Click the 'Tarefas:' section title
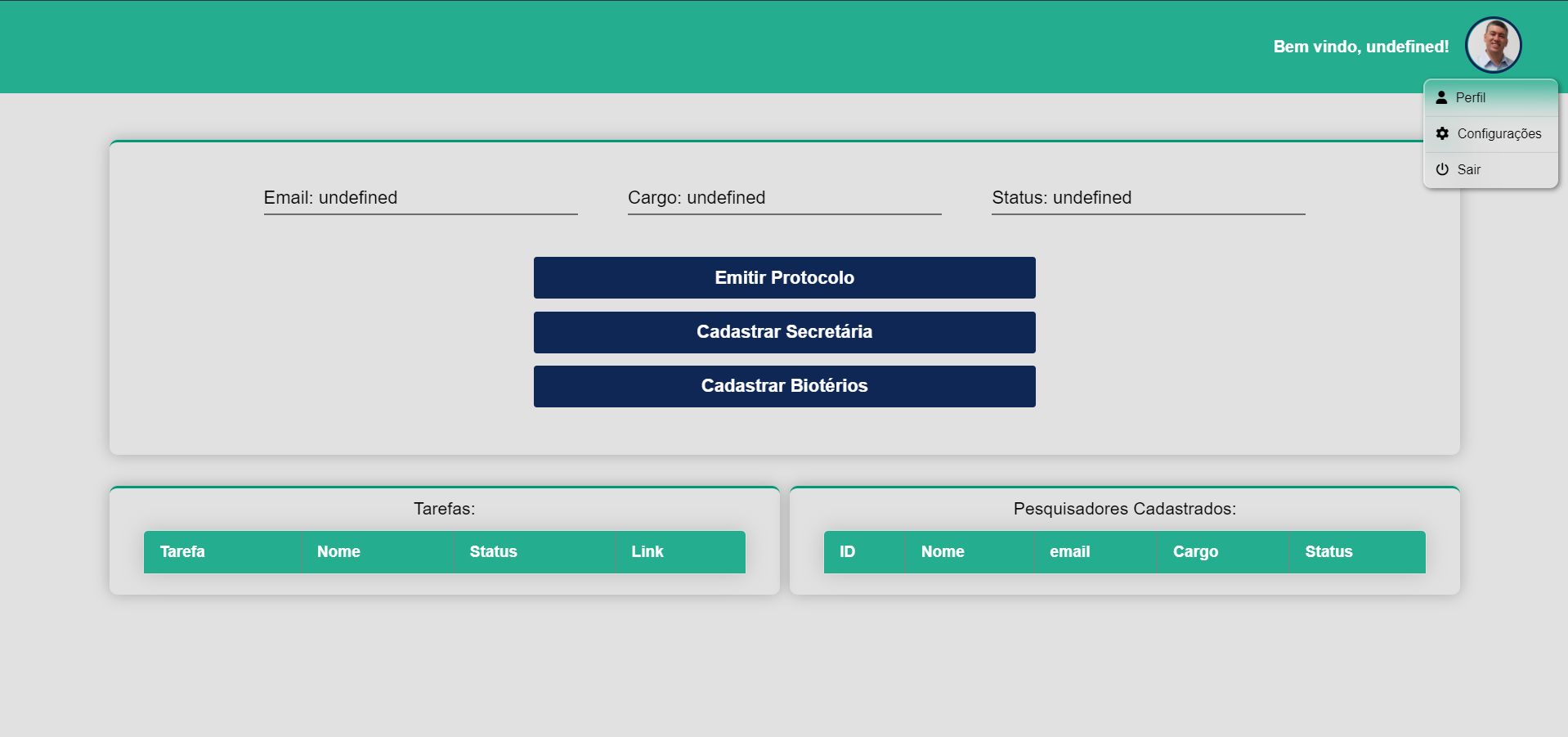The height and width of the screenshot is (737, 1568). pos(444,509)
